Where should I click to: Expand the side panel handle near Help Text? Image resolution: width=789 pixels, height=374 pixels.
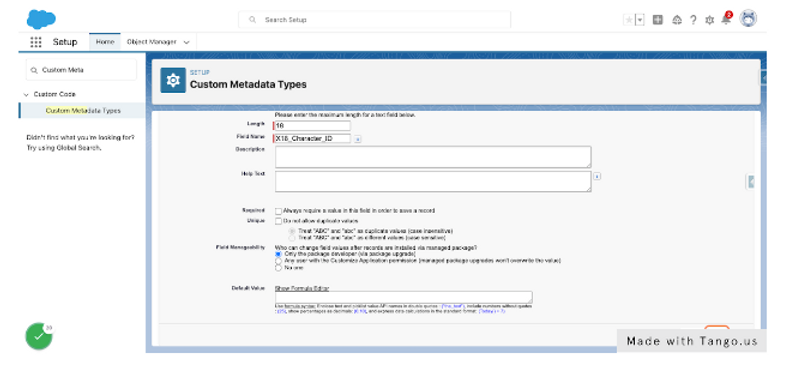750,182
